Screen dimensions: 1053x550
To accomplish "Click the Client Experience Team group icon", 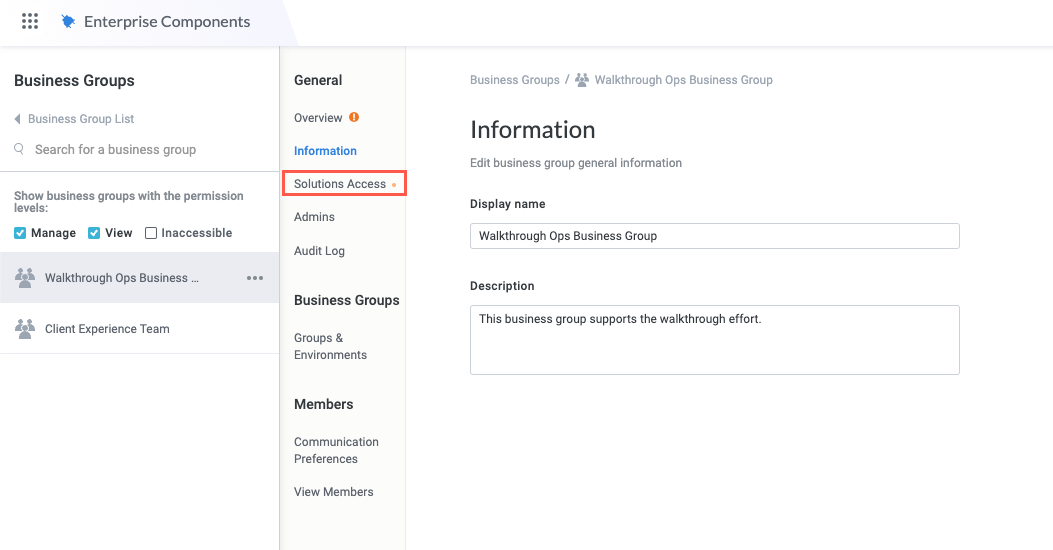I will tap(25, 329).
